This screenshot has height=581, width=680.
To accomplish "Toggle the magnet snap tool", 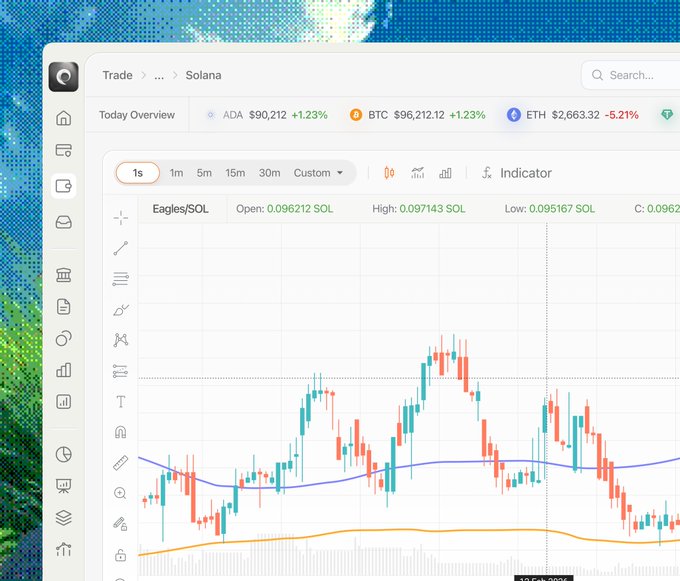I will 121,432.
